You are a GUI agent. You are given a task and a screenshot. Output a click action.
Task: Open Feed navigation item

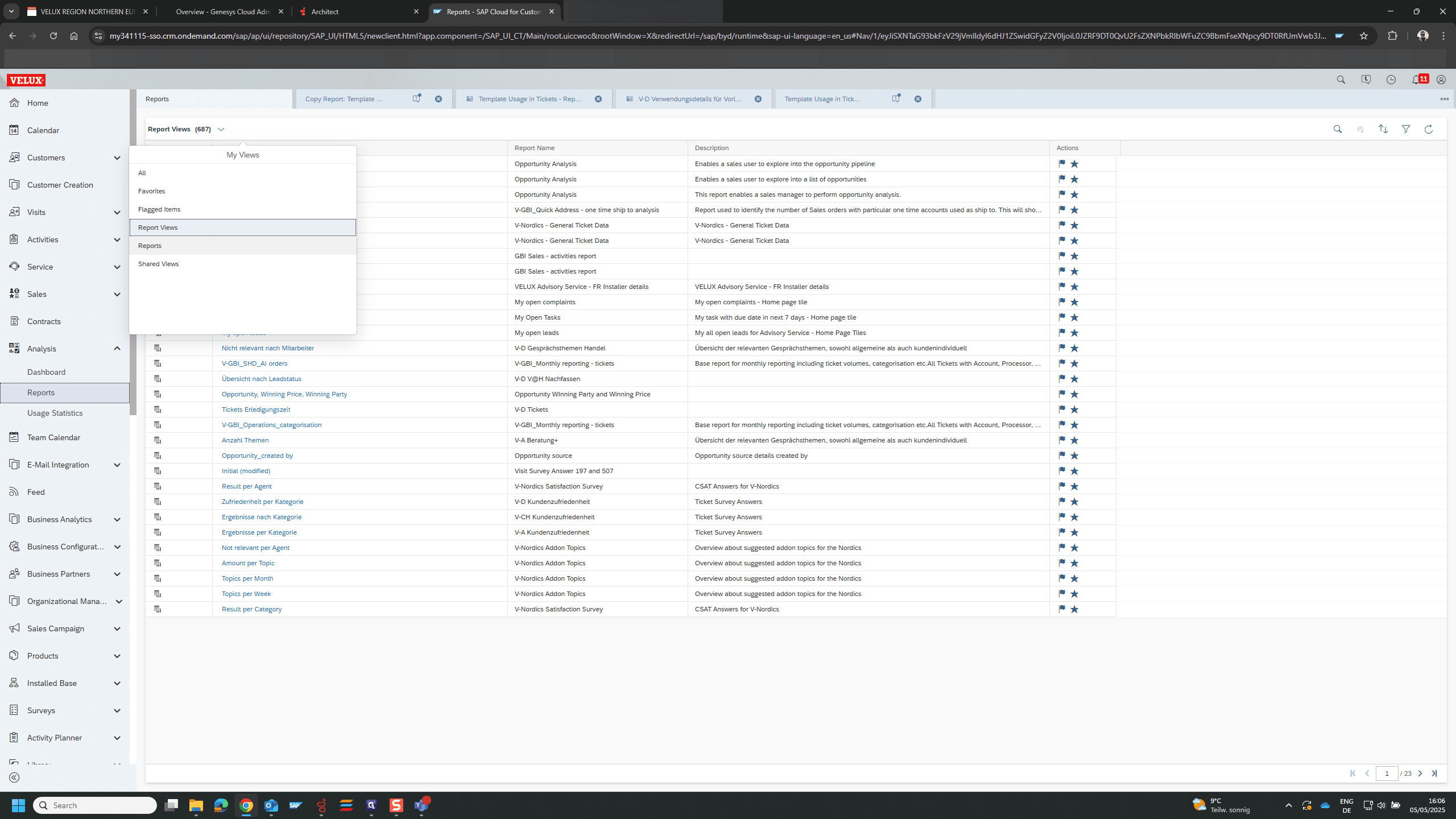coord(36,492)
